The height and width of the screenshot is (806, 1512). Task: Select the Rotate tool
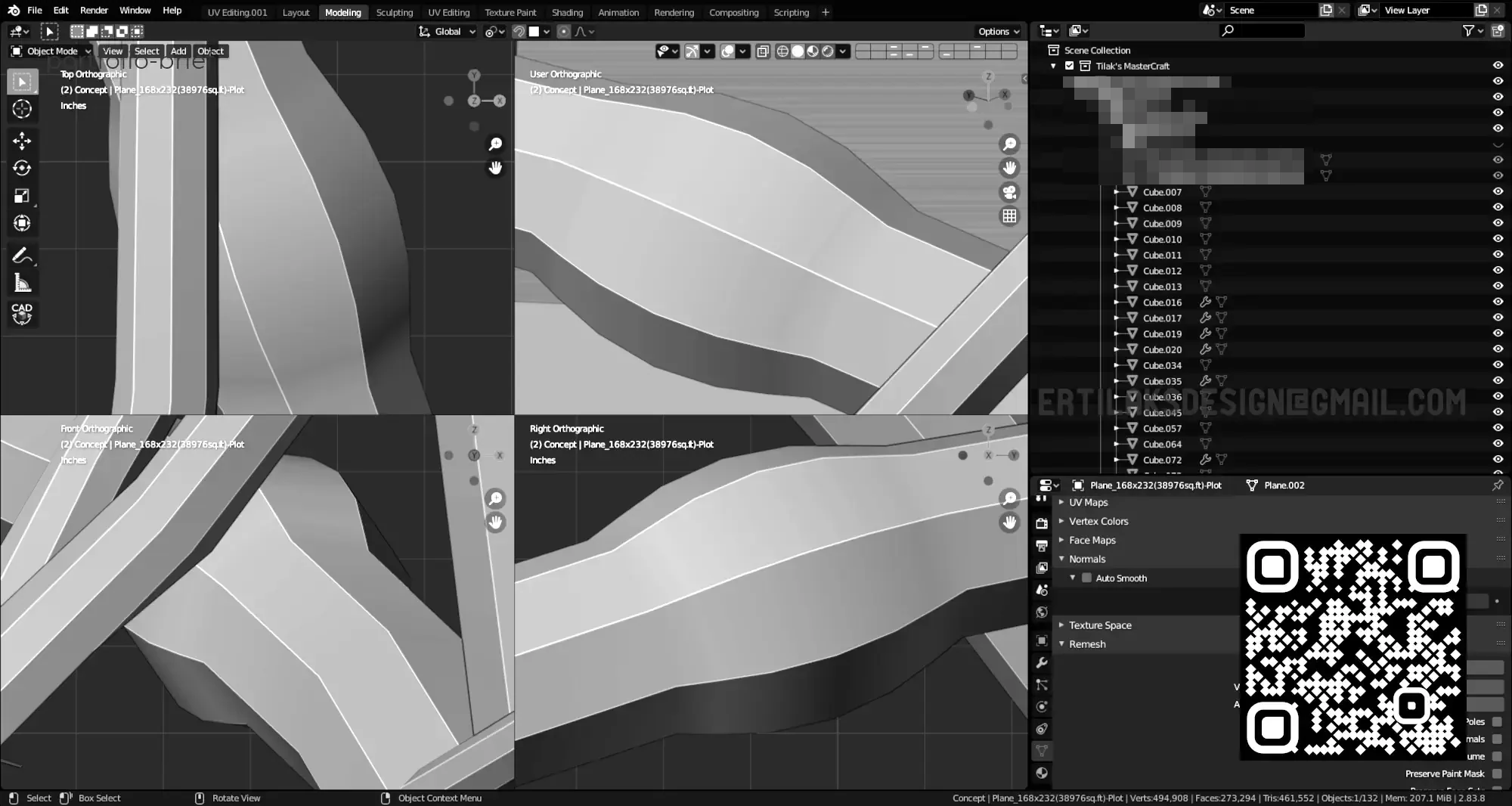point(22,168)
